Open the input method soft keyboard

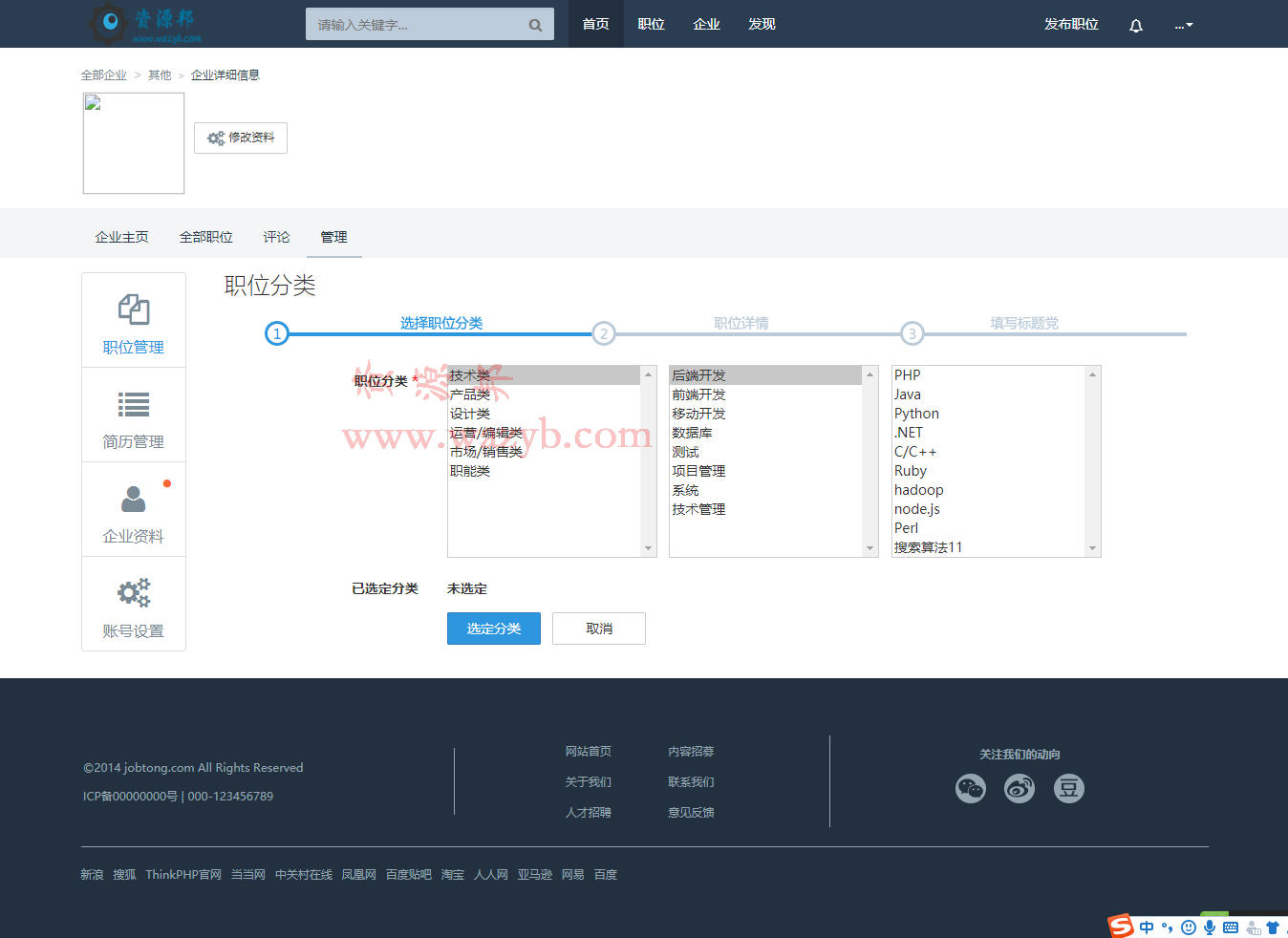[1231, 927]
